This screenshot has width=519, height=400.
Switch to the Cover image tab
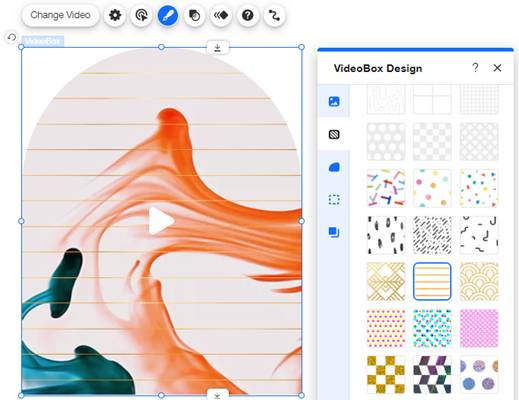(x=334, y=101)
